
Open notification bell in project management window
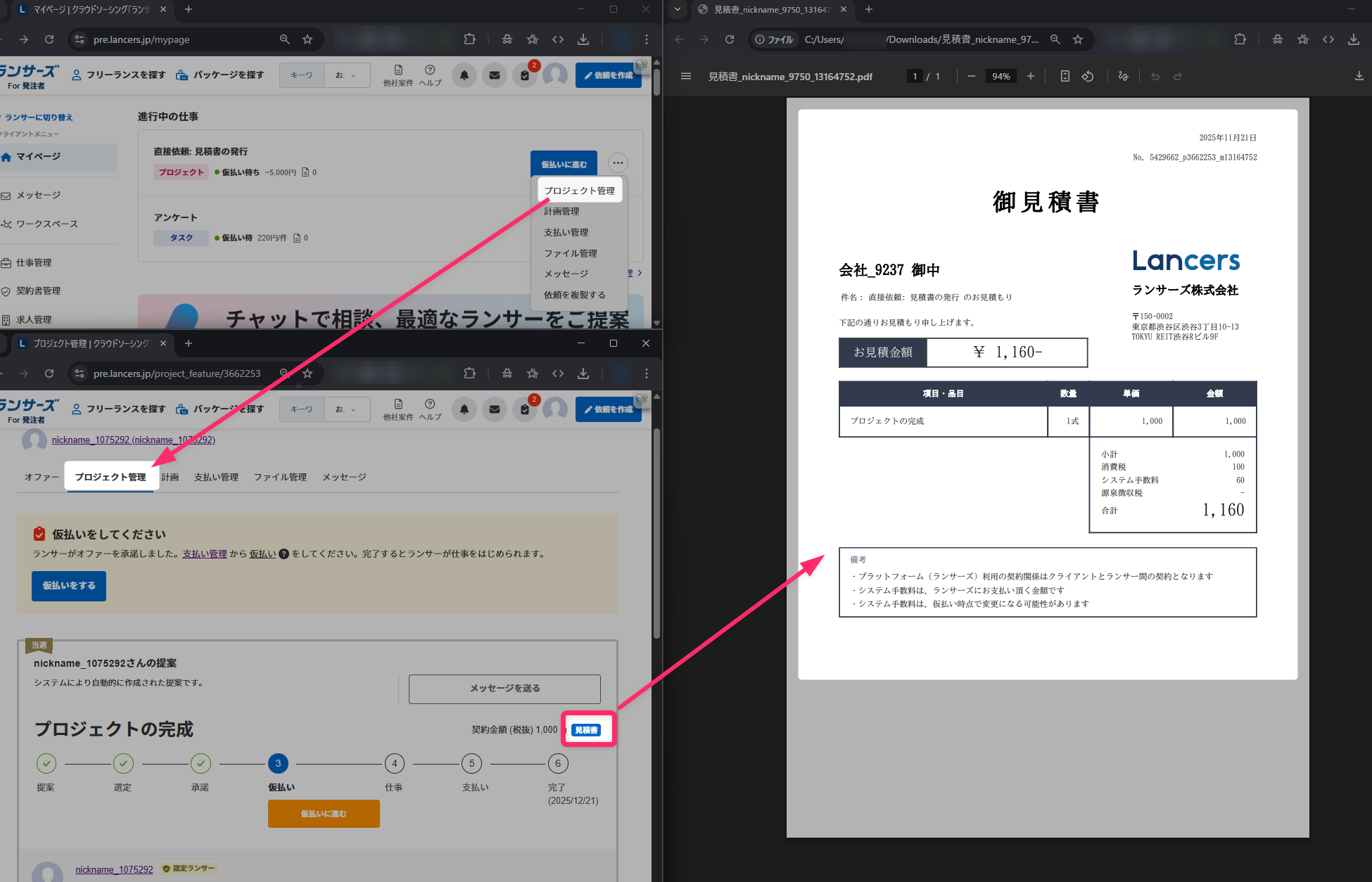coord(464,409)
